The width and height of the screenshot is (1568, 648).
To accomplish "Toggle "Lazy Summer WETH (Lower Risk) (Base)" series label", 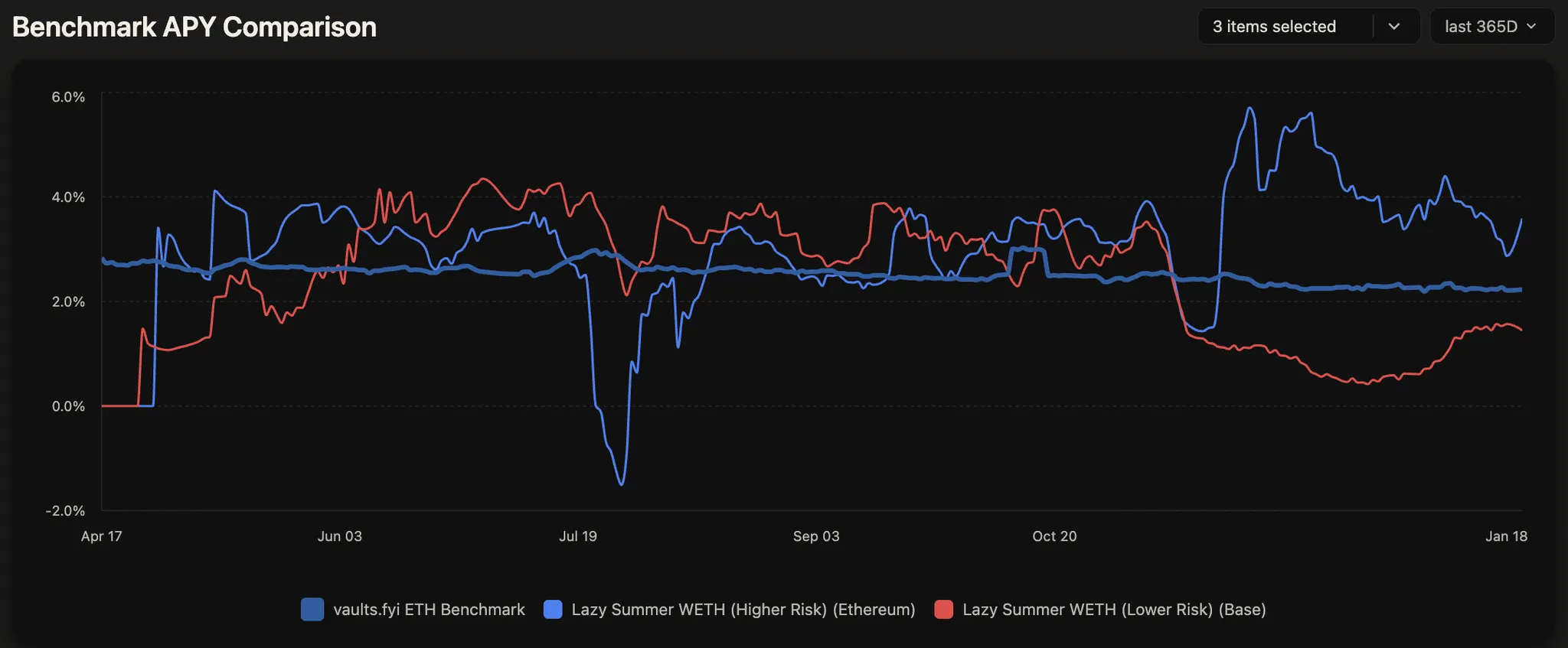I will (1114, 610).
